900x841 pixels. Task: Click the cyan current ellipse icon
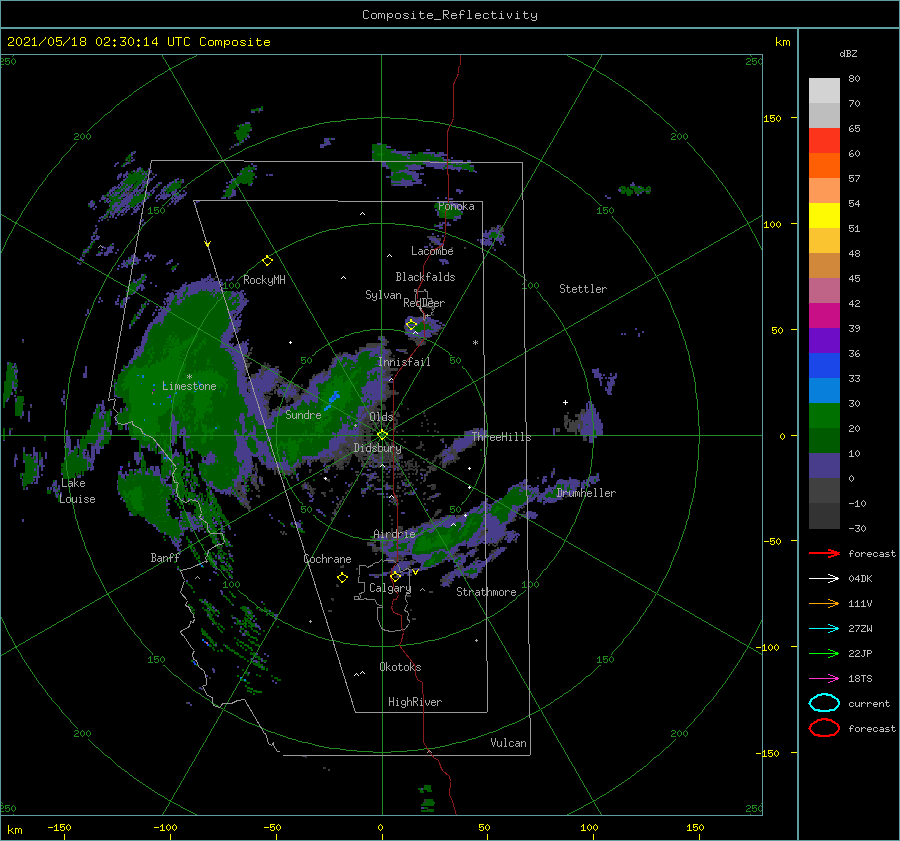point(824,703)
